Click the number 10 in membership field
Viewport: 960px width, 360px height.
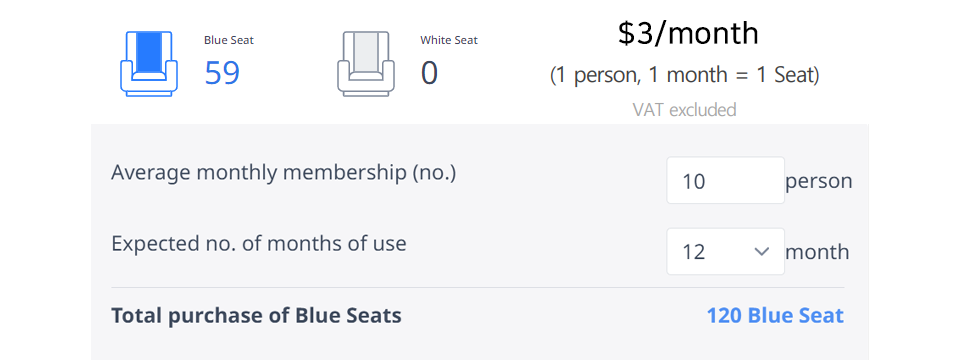point(694,181)
